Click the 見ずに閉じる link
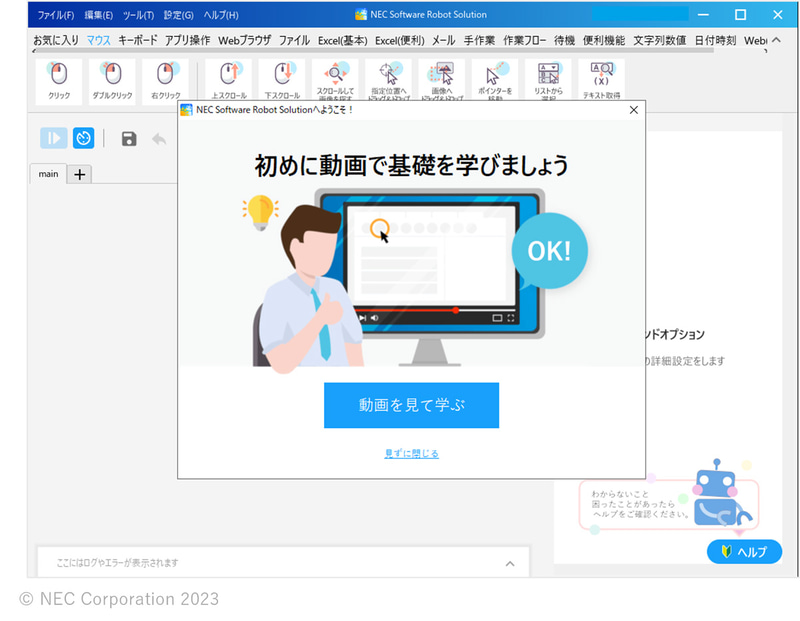 (x=411, y=453)
